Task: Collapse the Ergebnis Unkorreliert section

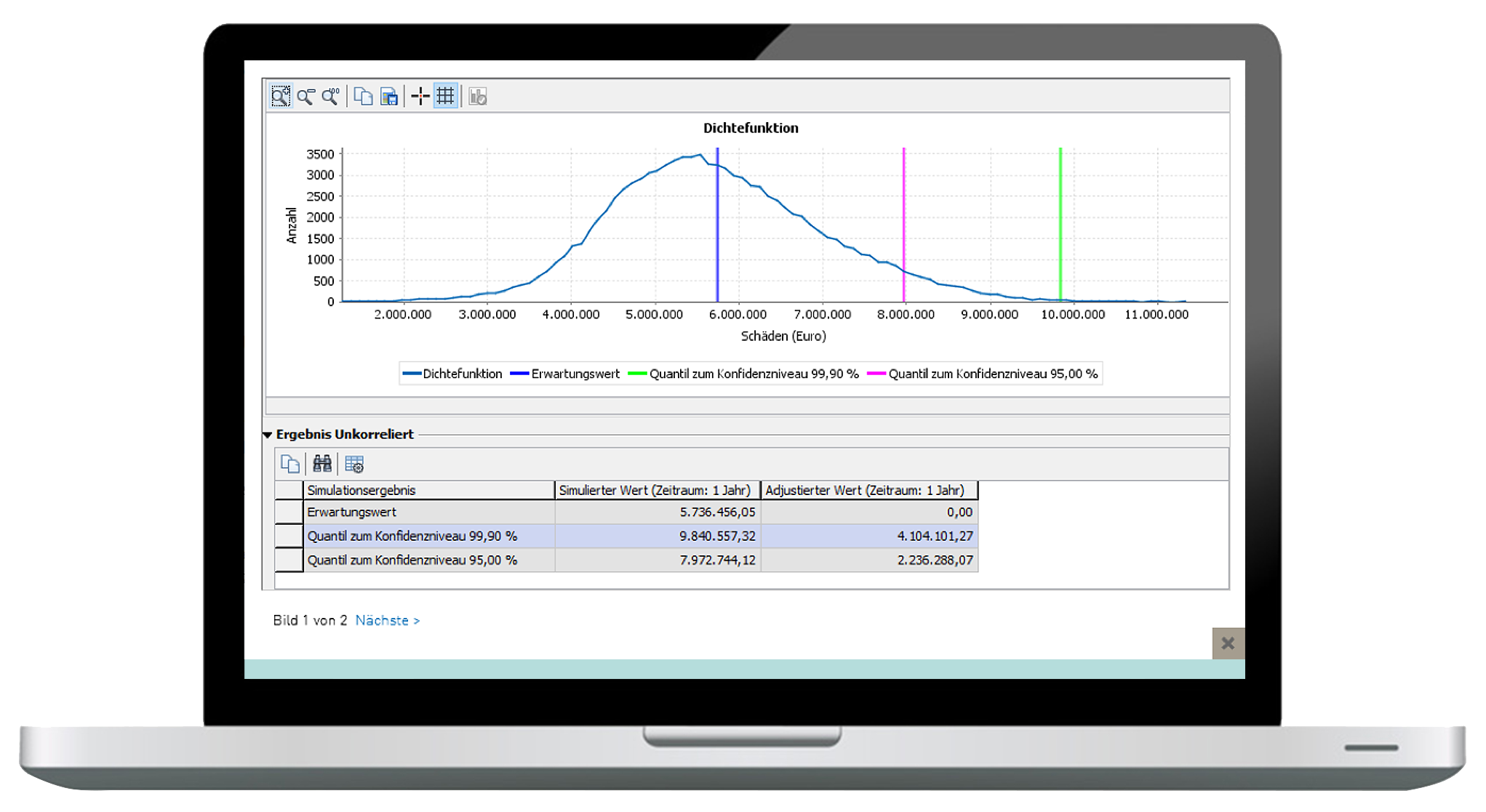Action: pyautogui.click(x=268, y=435)
